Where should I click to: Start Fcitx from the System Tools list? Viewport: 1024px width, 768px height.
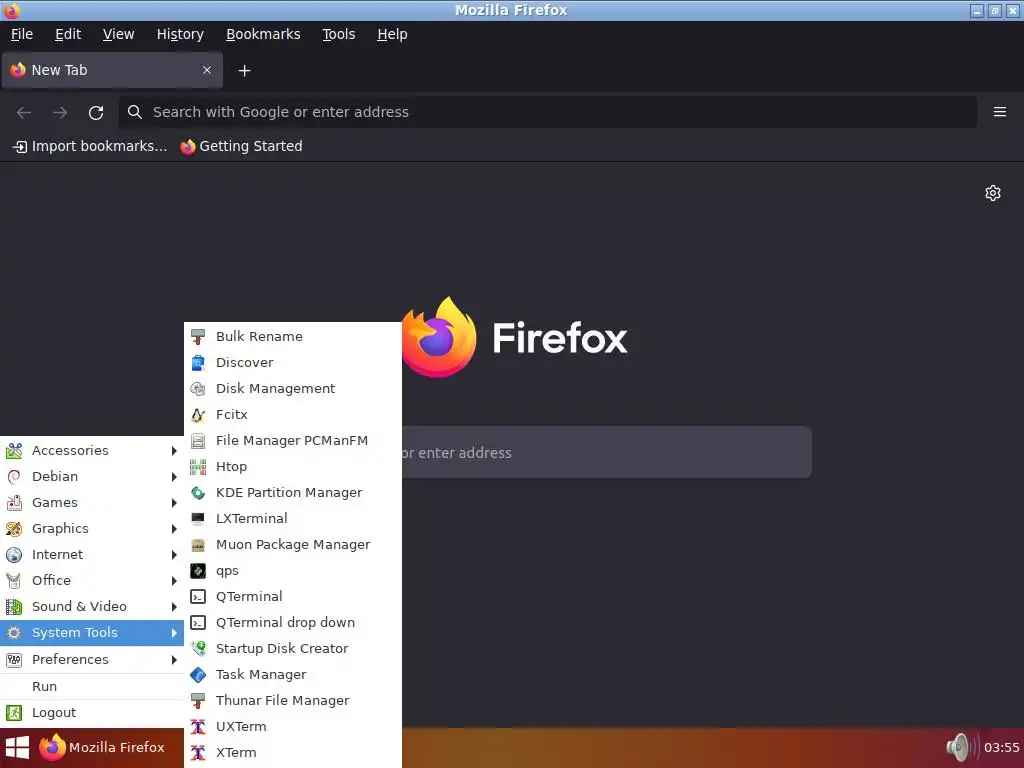[293, 415]
